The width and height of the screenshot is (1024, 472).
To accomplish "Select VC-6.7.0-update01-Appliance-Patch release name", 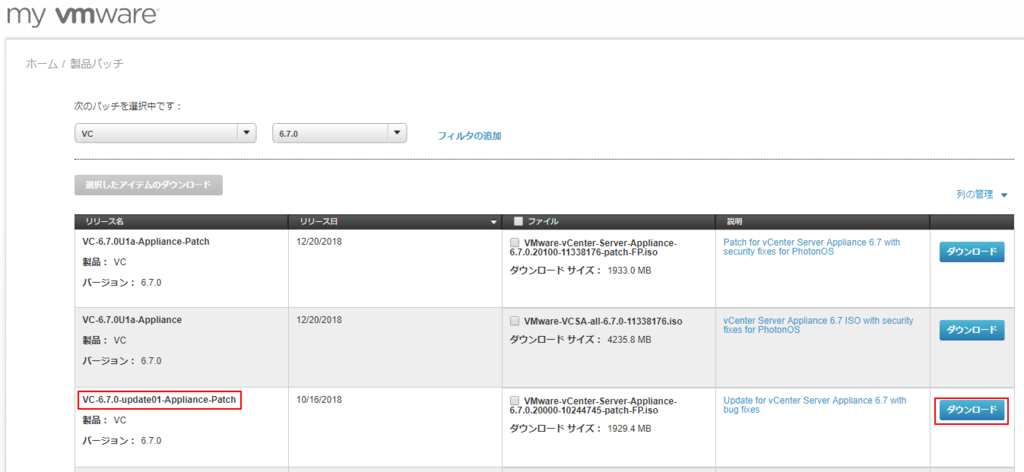I will (x=159, y=399).
